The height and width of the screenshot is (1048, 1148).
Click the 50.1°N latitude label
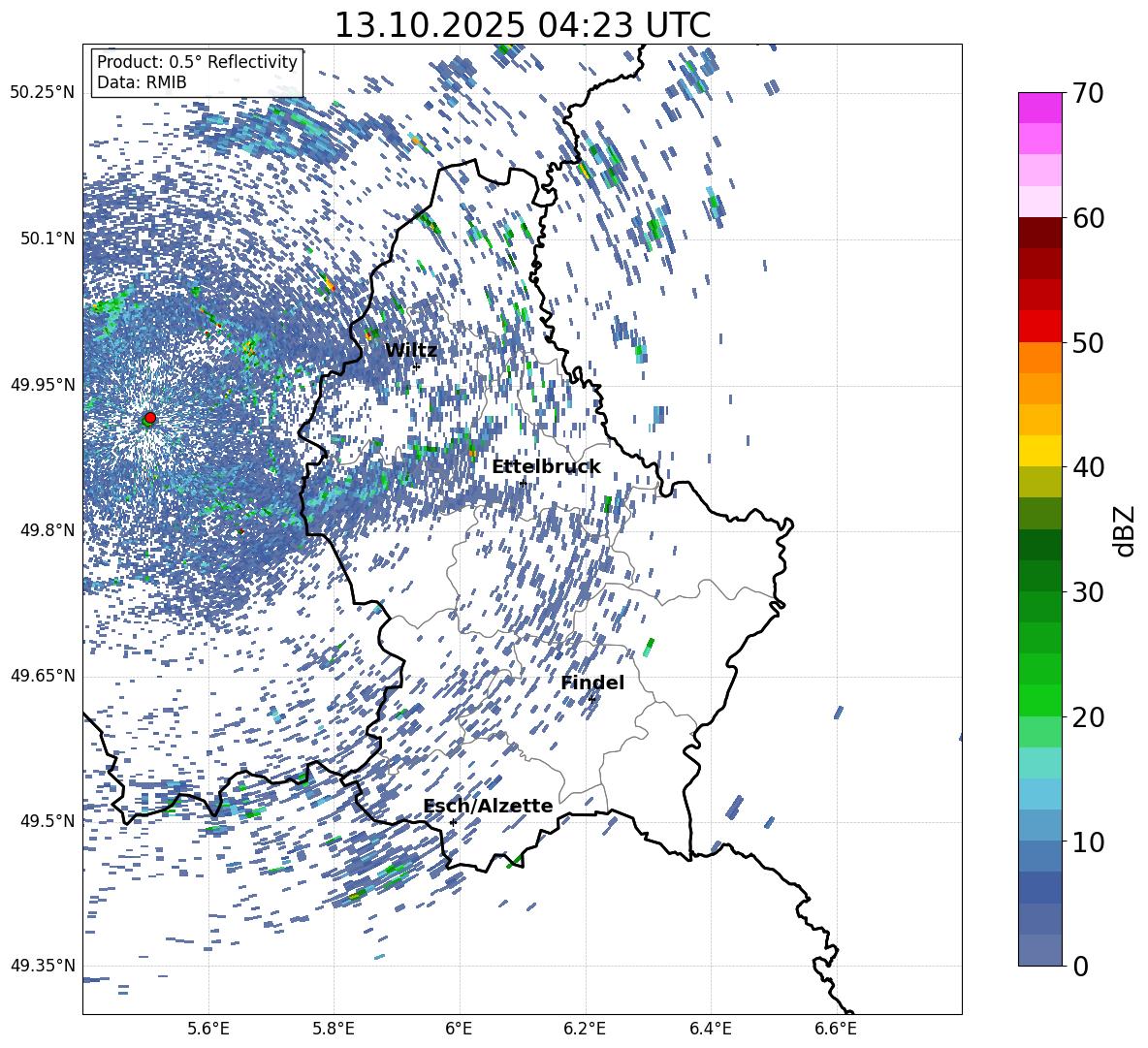click(x=48, y=238)
